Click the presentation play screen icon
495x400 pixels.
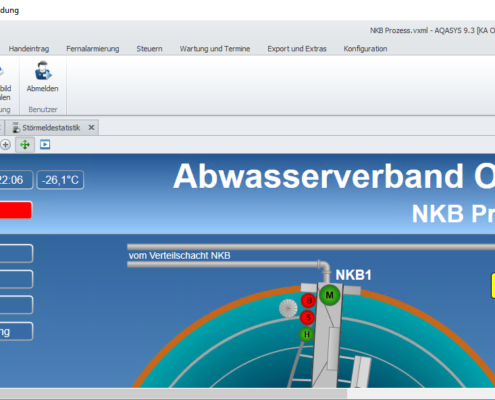coord(45,145)
